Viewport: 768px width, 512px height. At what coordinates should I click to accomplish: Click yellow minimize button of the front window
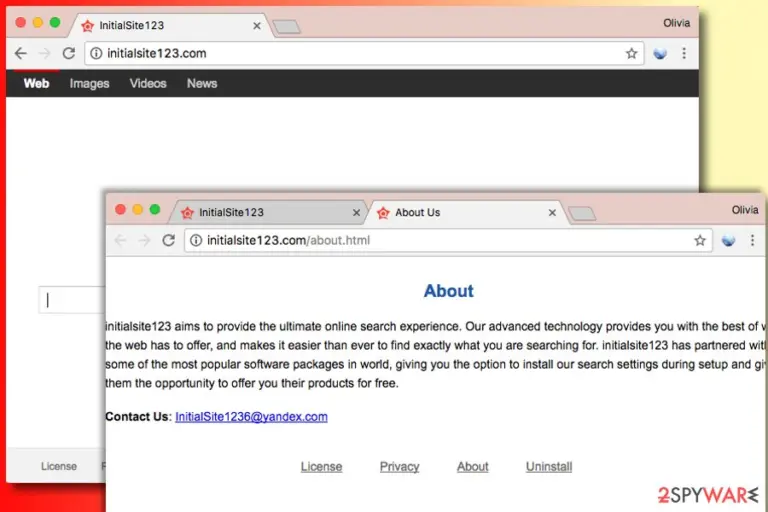point(138,210)
